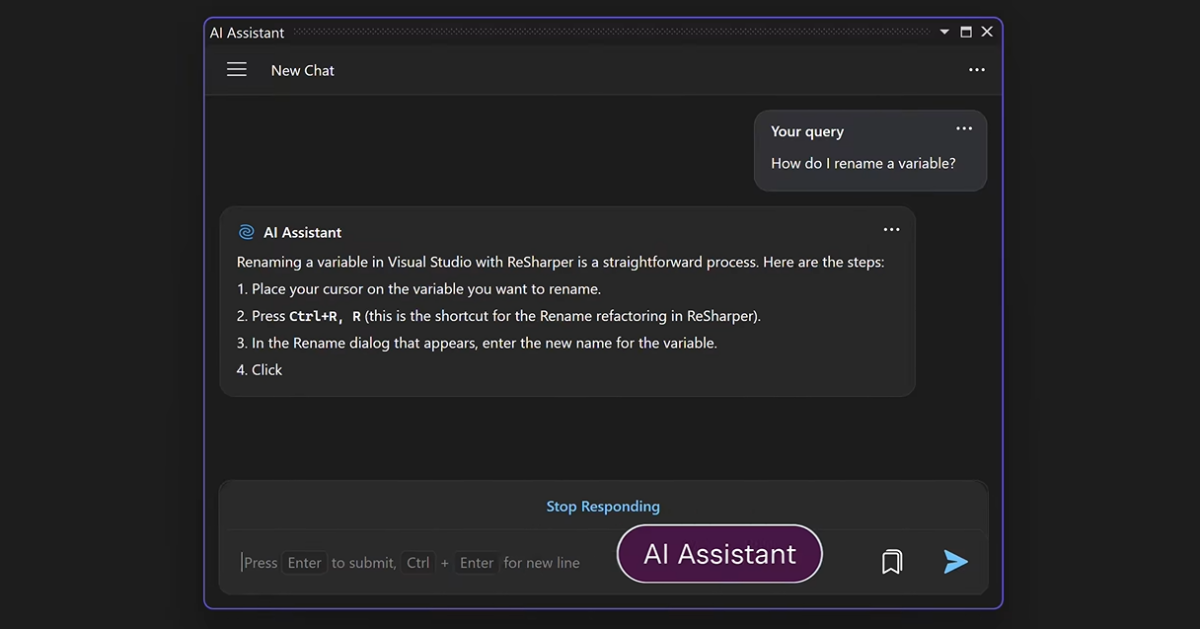Open the header options ellipsis beside New Chat

[x=977, y=70]
